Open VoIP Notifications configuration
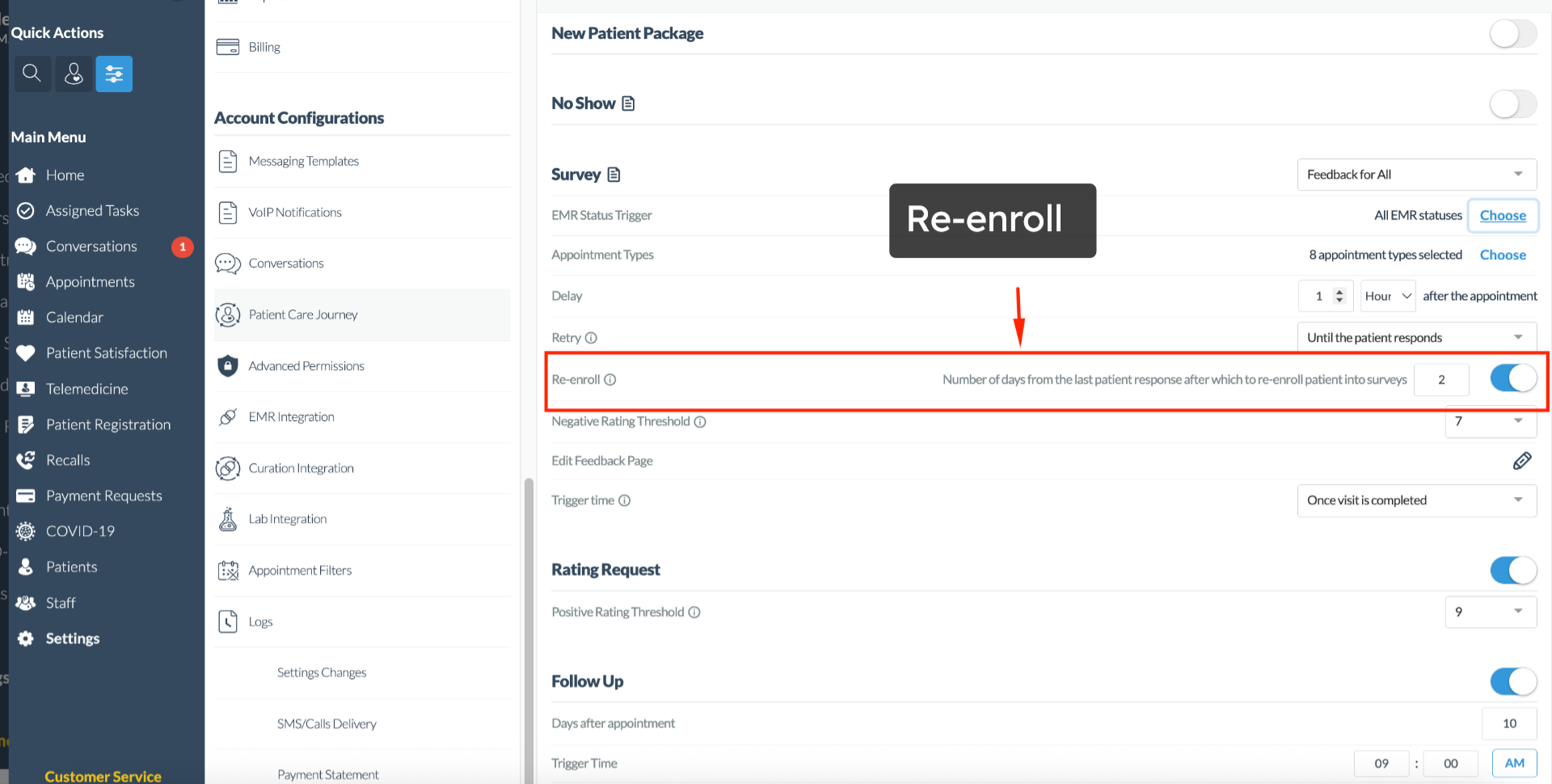Viewport: 1552px width, 784px height. click(x=362, y=213)
